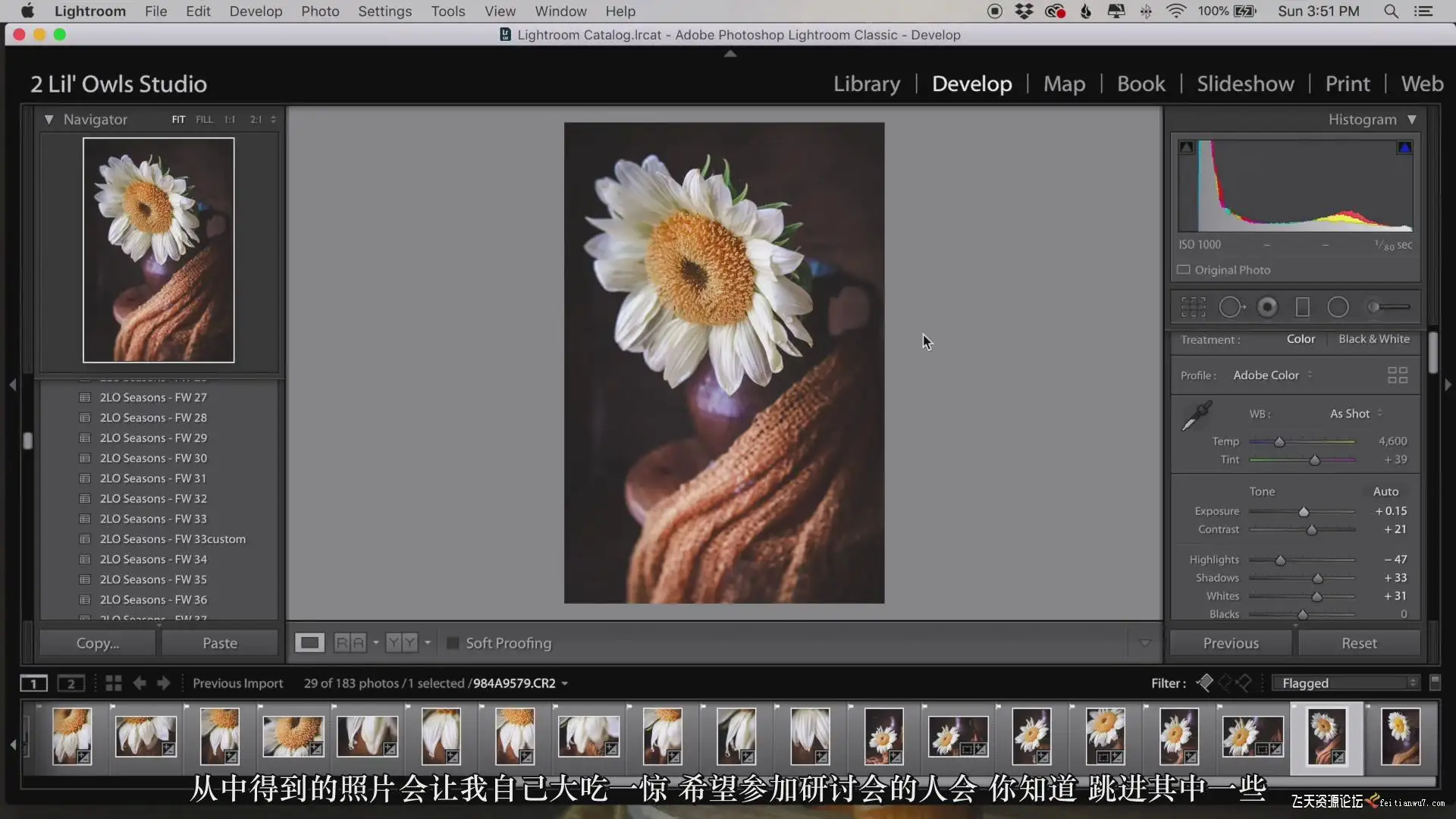The image size is (1456, 819).
Task: Select the Graduated Filter tool
Action: tap(1303, 307)
